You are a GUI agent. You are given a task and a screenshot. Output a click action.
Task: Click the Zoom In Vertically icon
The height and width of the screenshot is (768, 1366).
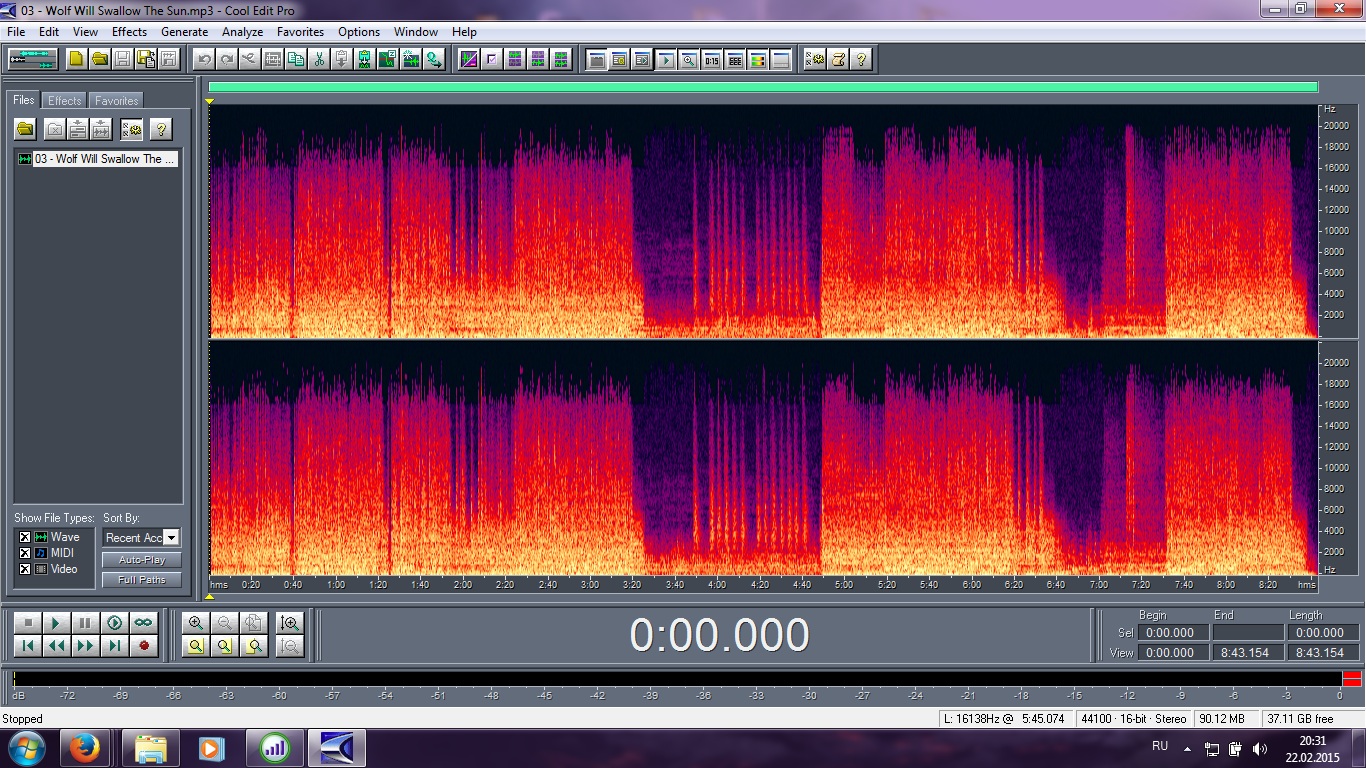290,622
